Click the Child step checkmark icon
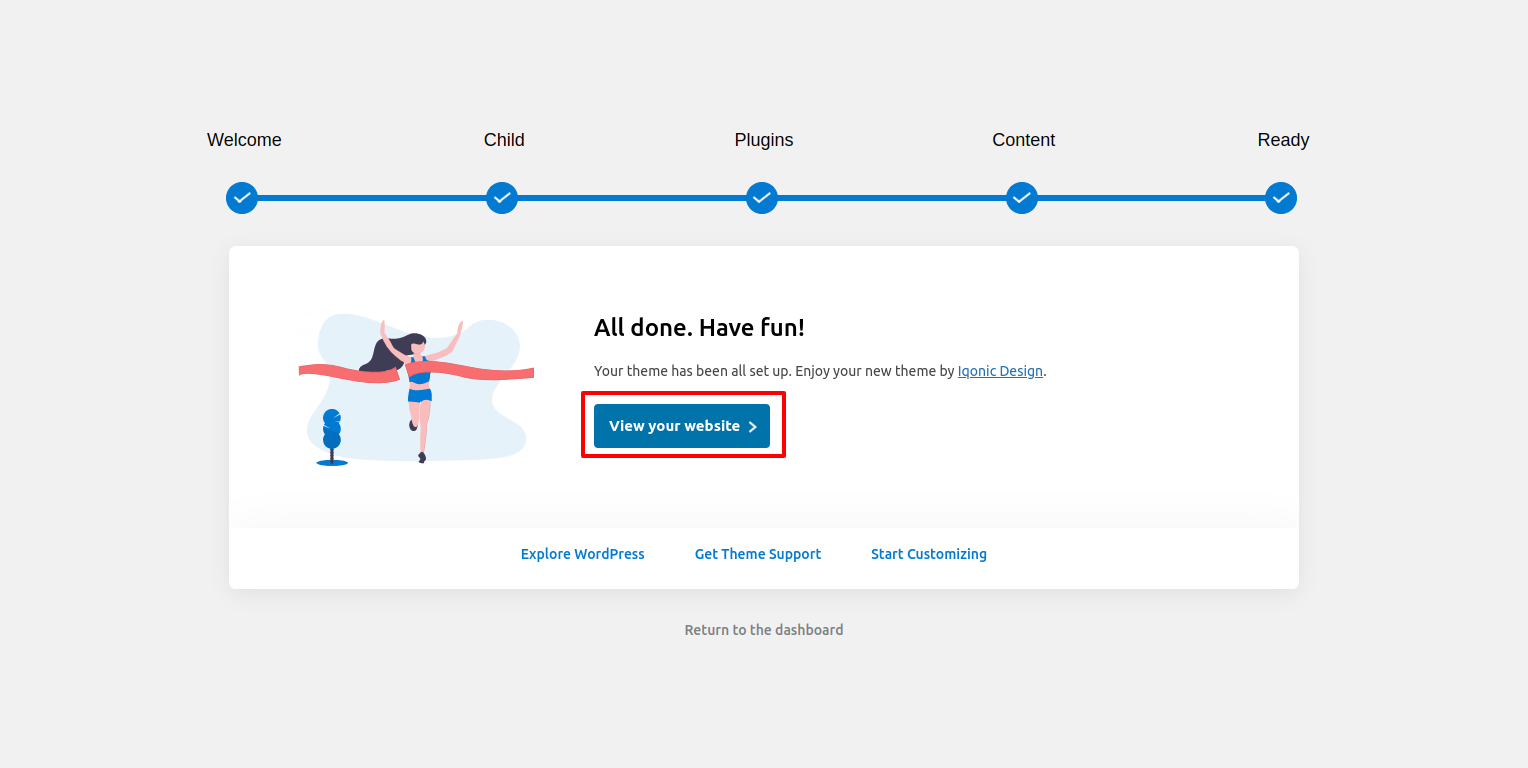 (x=502, y=198)
